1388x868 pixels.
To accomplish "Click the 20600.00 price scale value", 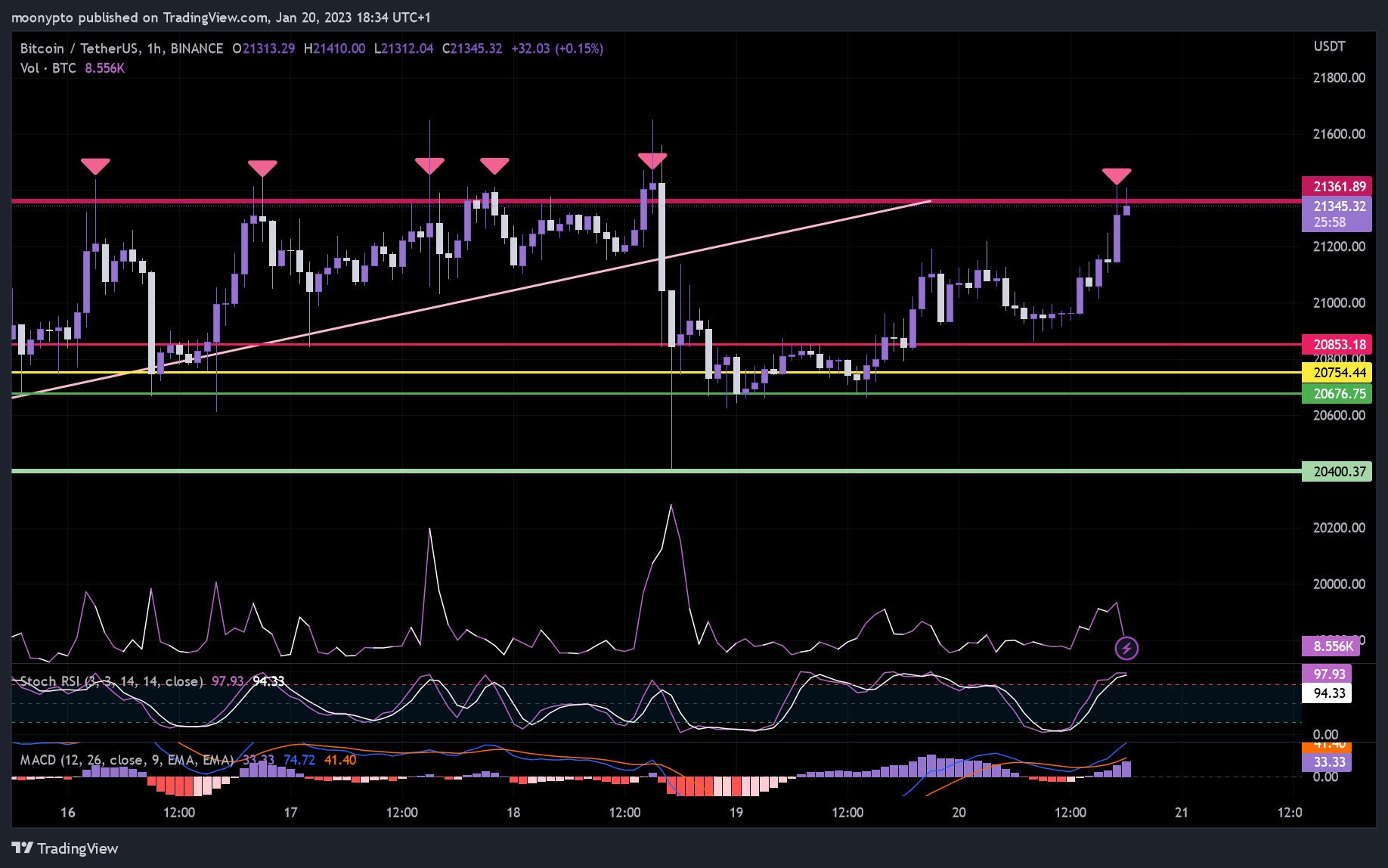I will pyautogui.click(x=1339, y=415).
